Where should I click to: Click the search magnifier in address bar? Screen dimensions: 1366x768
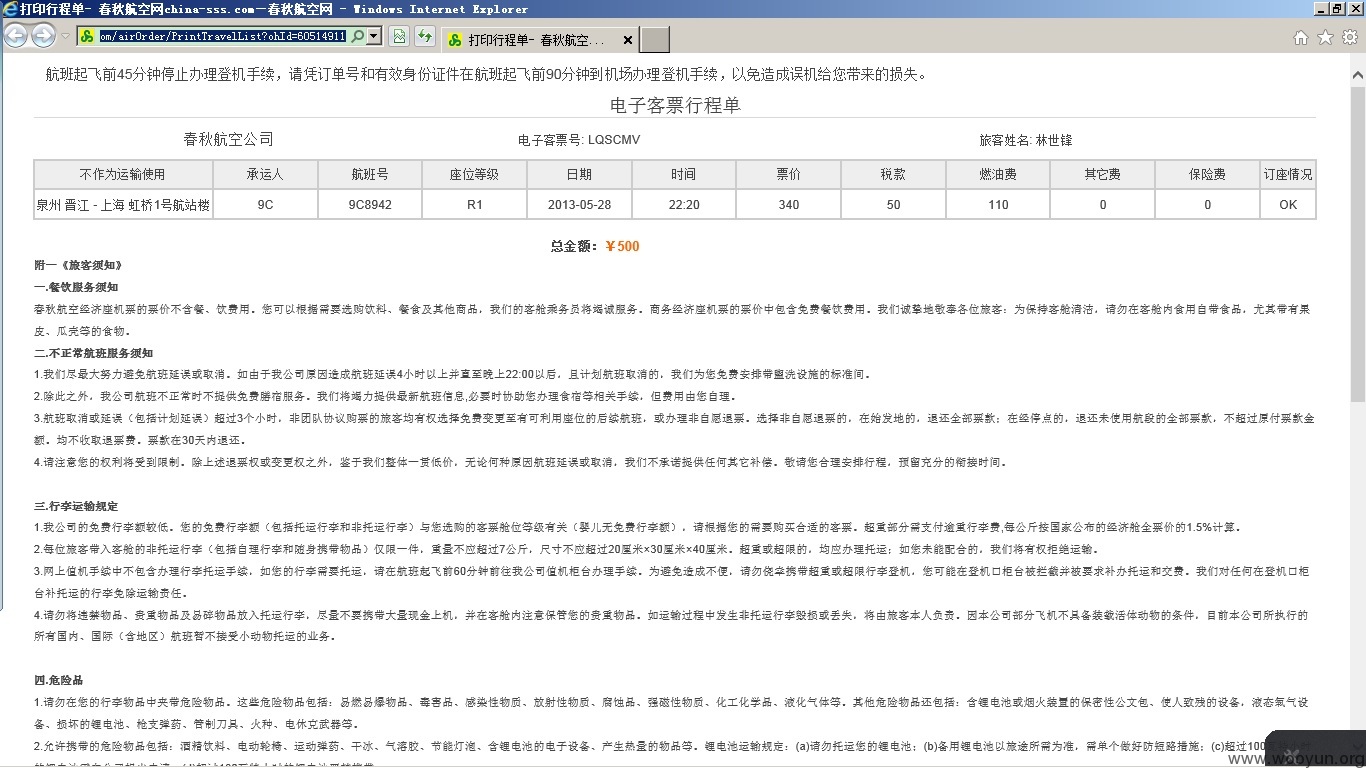(356, 36)
